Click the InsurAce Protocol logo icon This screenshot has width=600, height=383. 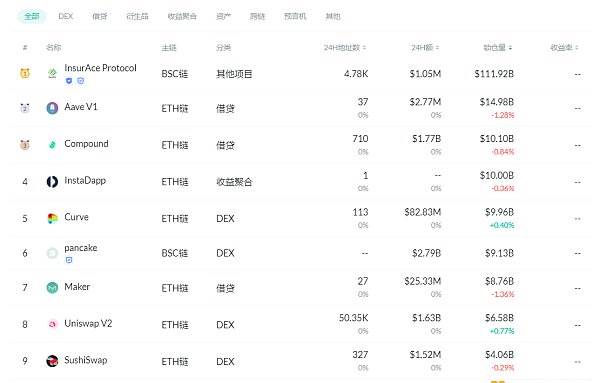pyautogui.click(x=52, y=73)
